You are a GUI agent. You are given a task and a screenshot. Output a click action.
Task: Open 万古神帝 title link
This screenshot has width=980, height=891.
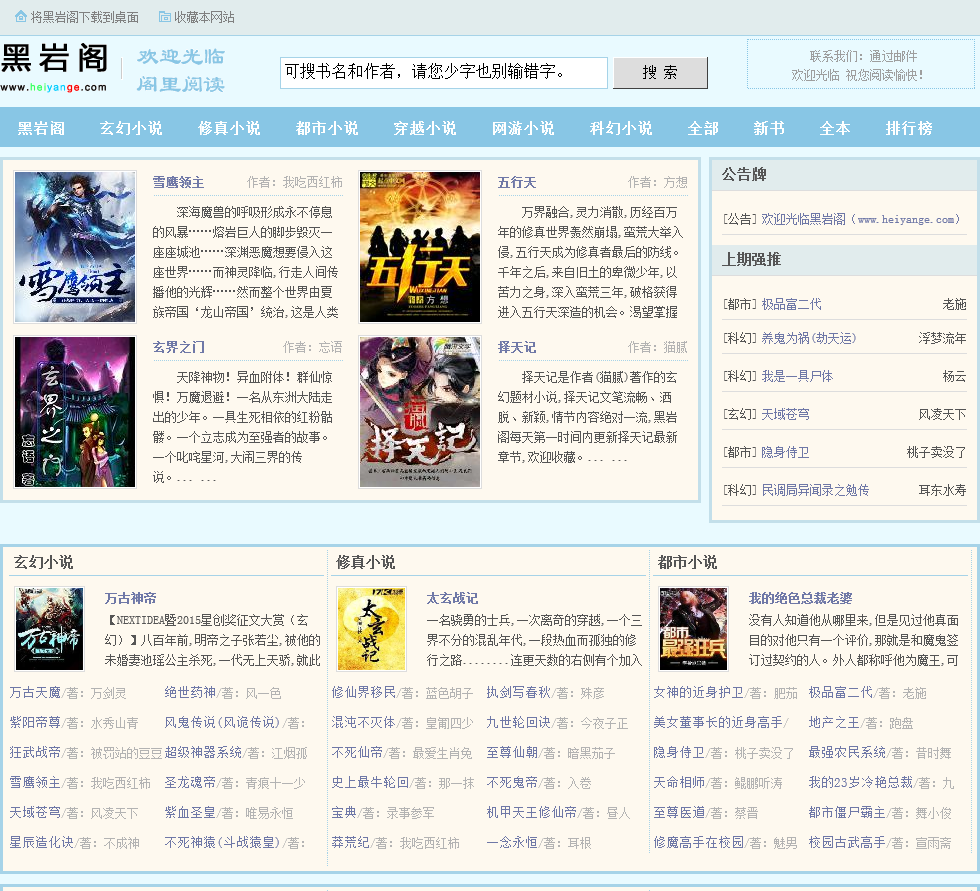pyautogui.click(x=131, y=598)
